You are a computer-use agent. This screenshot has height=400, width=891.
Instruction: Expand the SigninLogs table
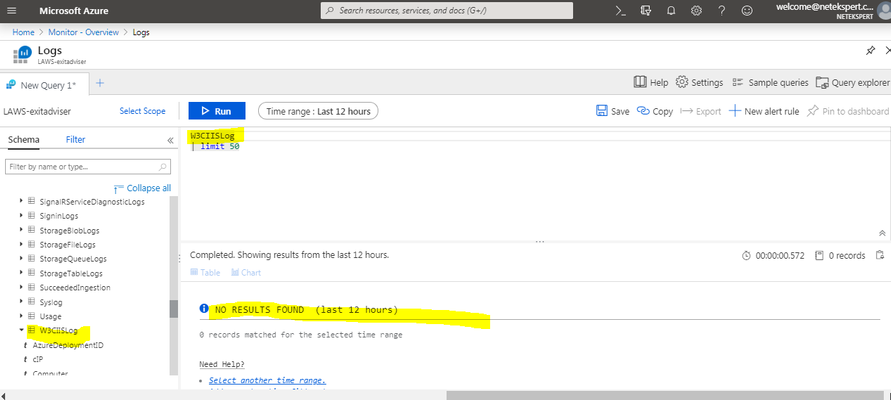(x=22, y=215)
